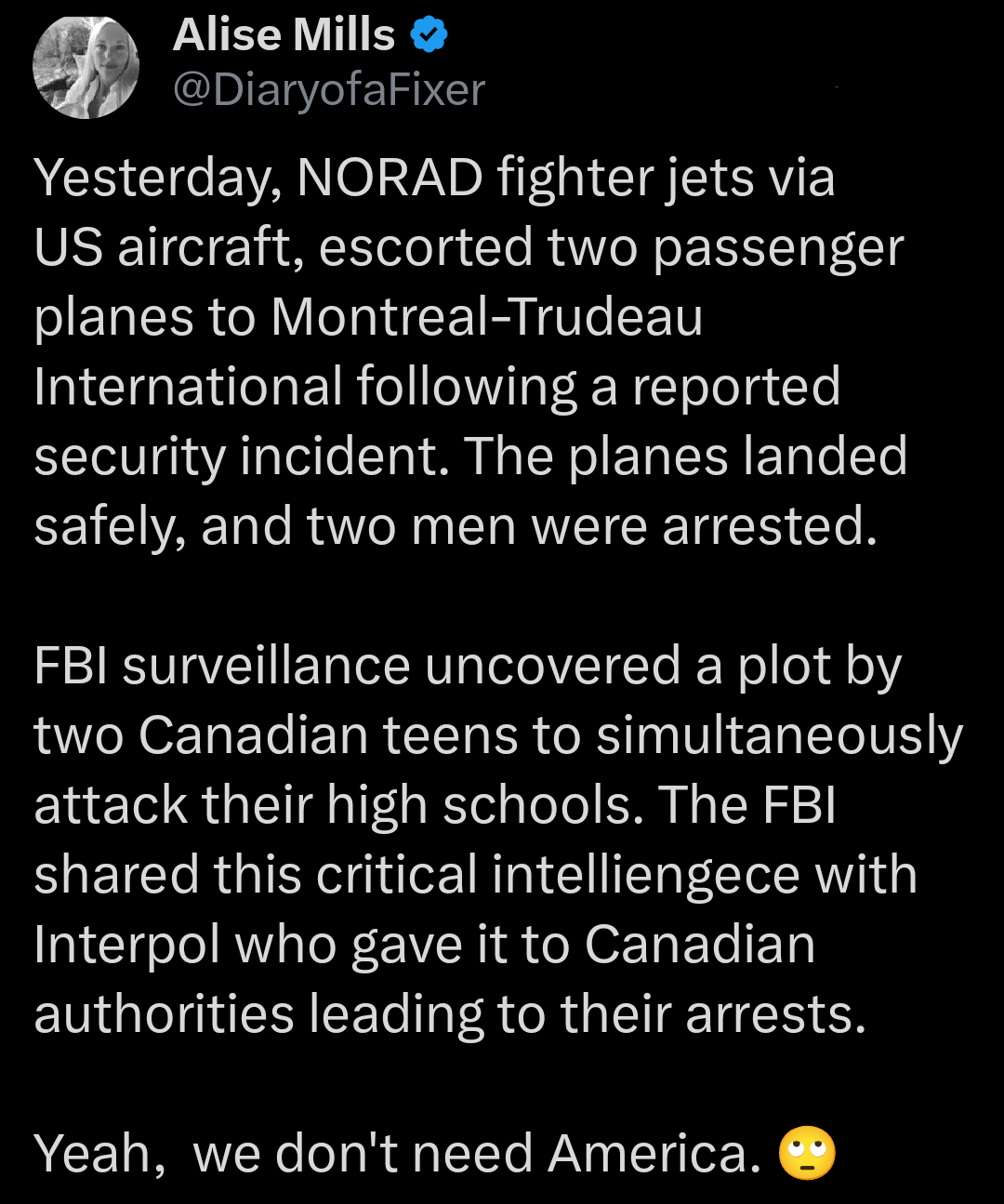Click the words high schools
The image size is (1004, 1204).
click(x=483, y=805)
